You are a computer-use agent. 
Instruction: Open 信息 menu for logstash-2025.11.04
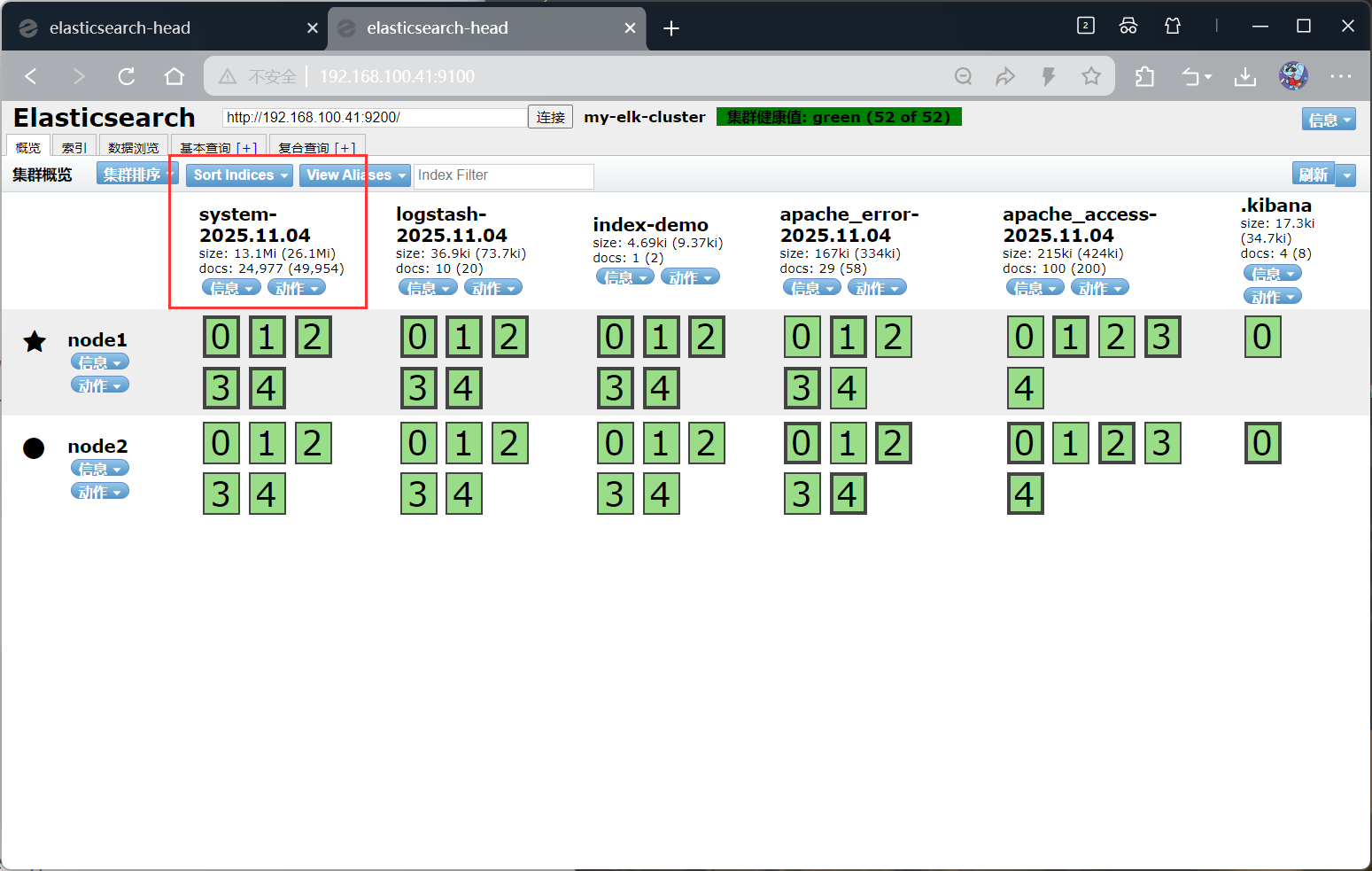tap(428, 288)
